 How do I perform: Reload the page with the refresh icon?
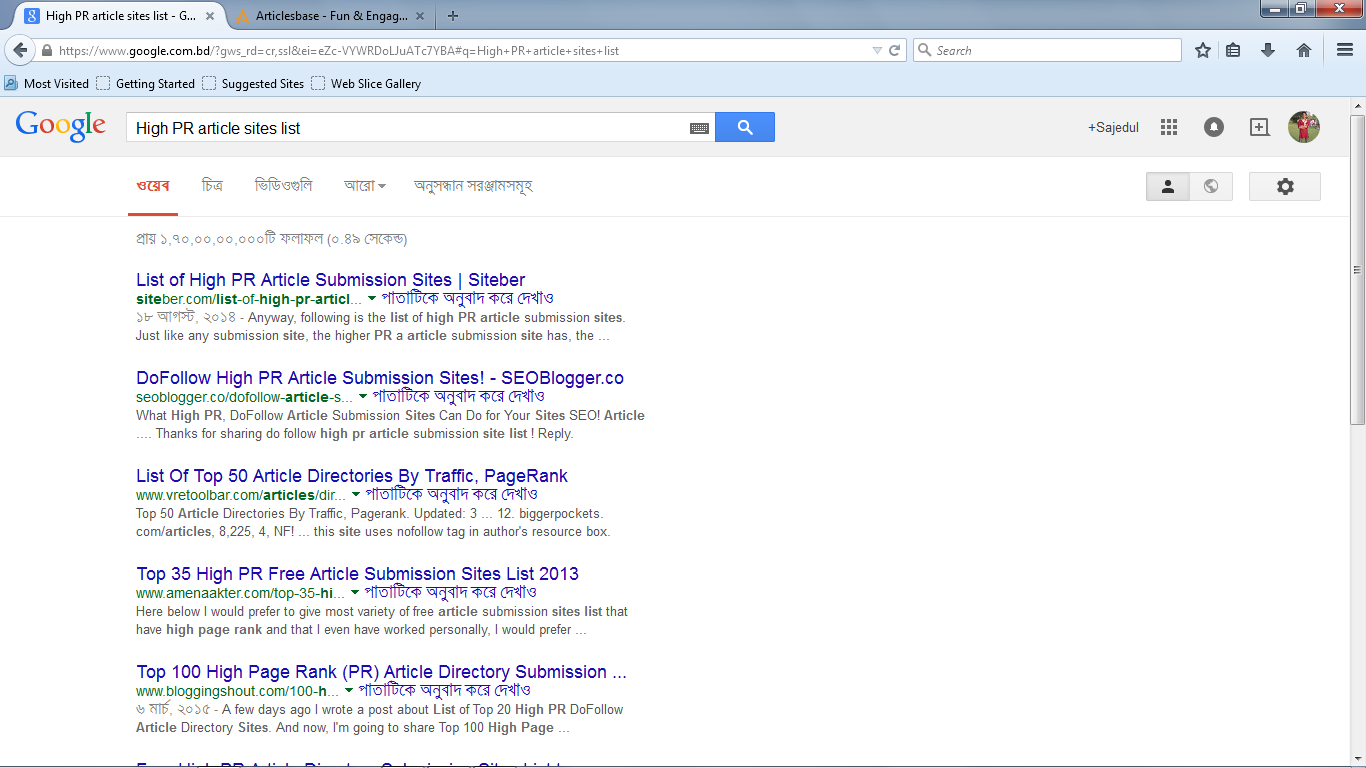[895, 50]
